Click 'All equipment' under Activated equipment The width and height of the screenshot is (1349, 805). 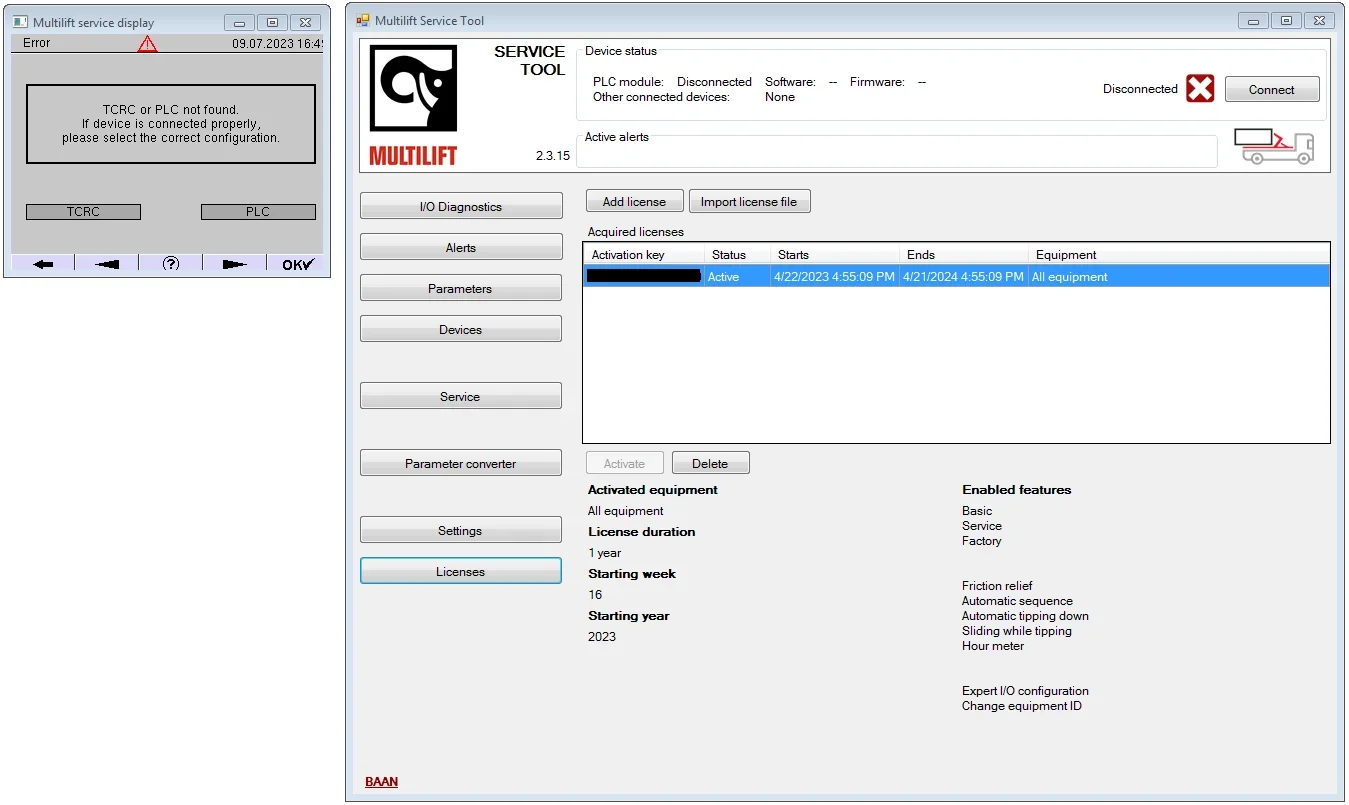point(626,511)
